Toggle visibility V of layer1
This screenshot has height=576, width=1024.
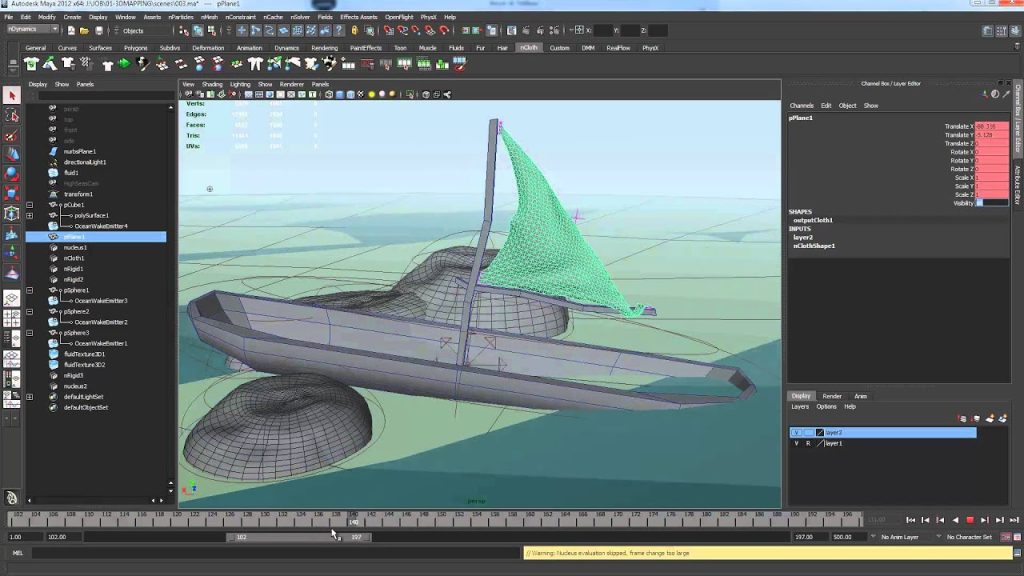coord(796,443)
